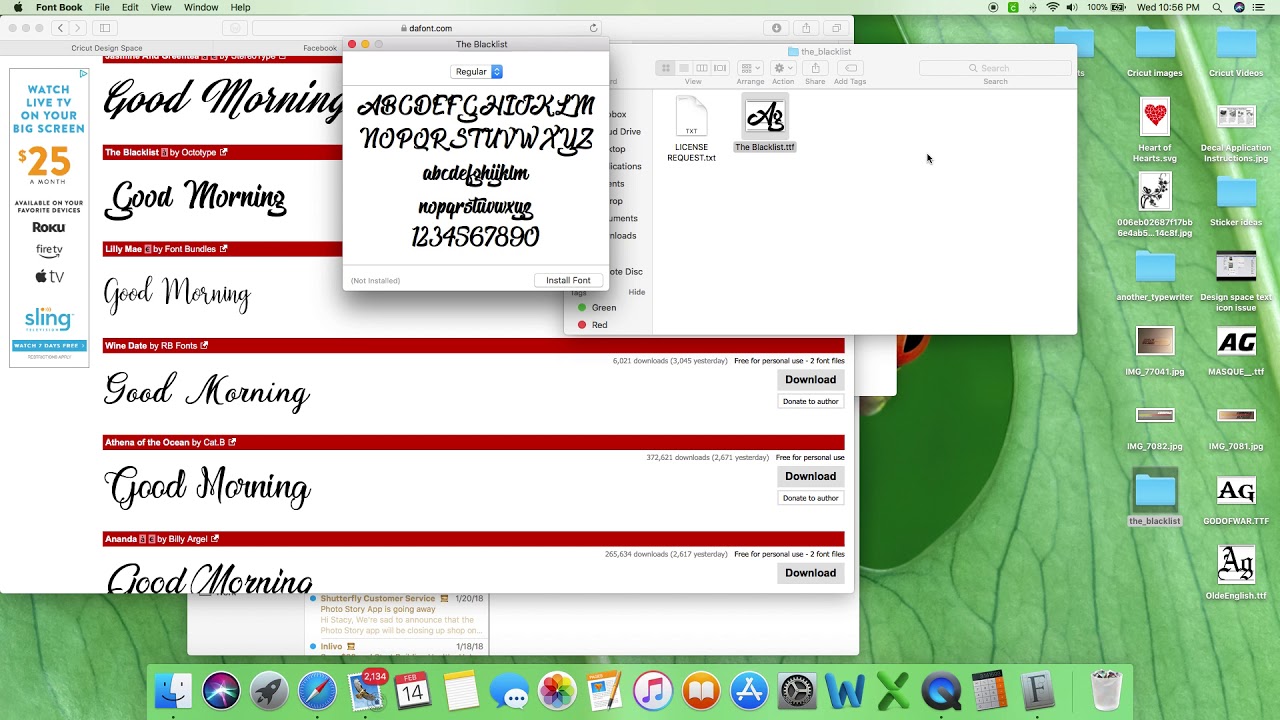Viewport: 1280px width, 720px height.
Task: Focus the Finder Search field
Action: point(995,68)
